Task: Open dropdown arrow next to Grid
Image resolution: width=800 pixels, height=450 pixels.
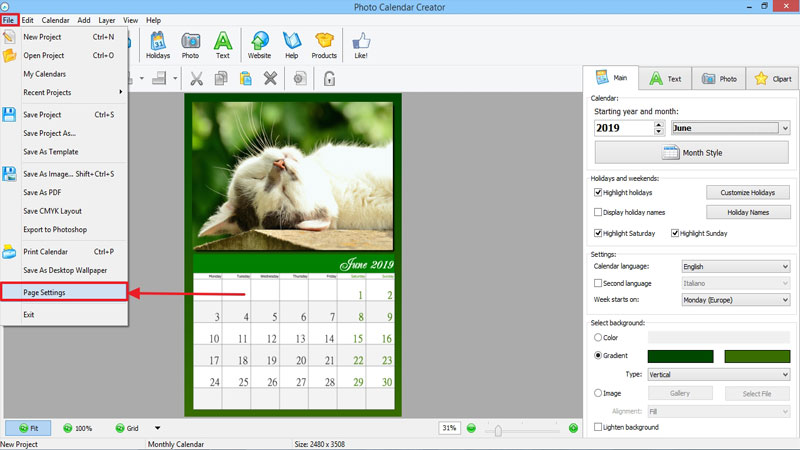Action: point(158,428)
